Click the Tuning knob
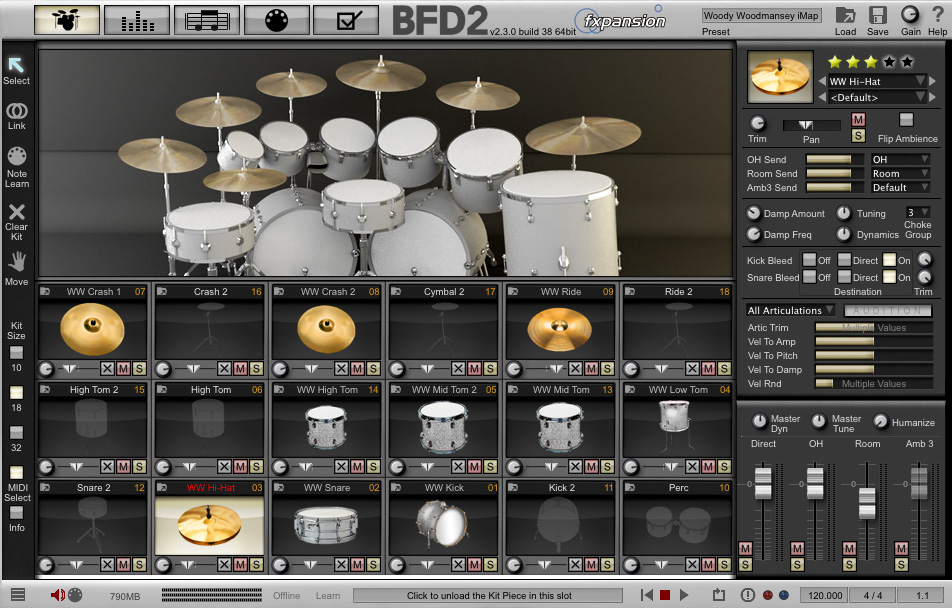Viewport: 952px width, 608px height. coord(843,213)
